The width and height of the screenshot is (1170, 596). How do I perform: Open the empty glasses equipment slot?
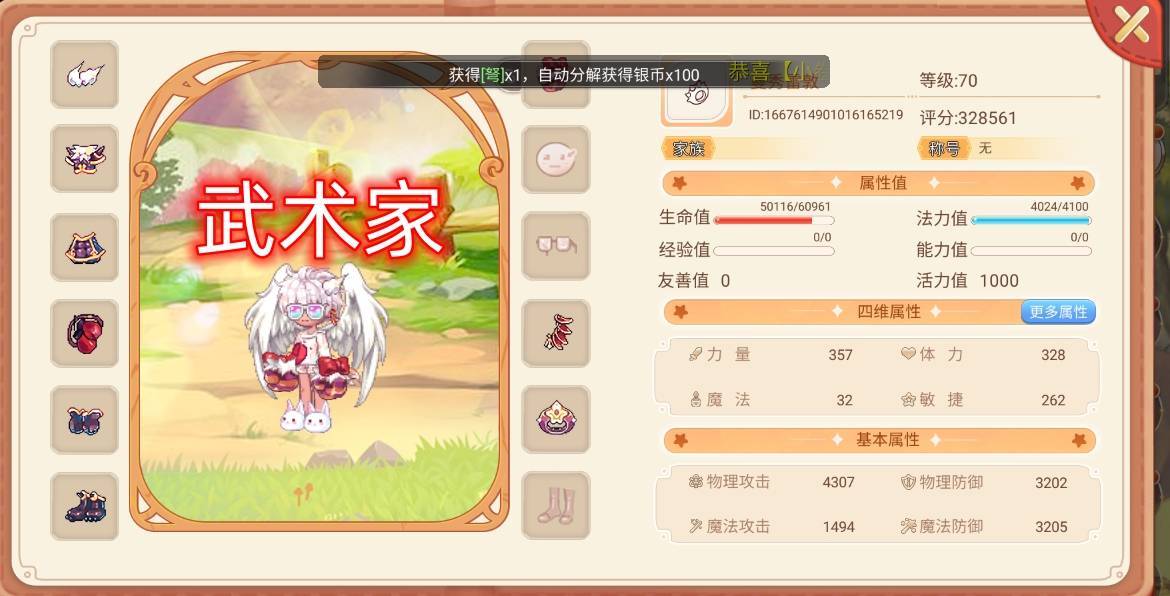pos(556,246)
